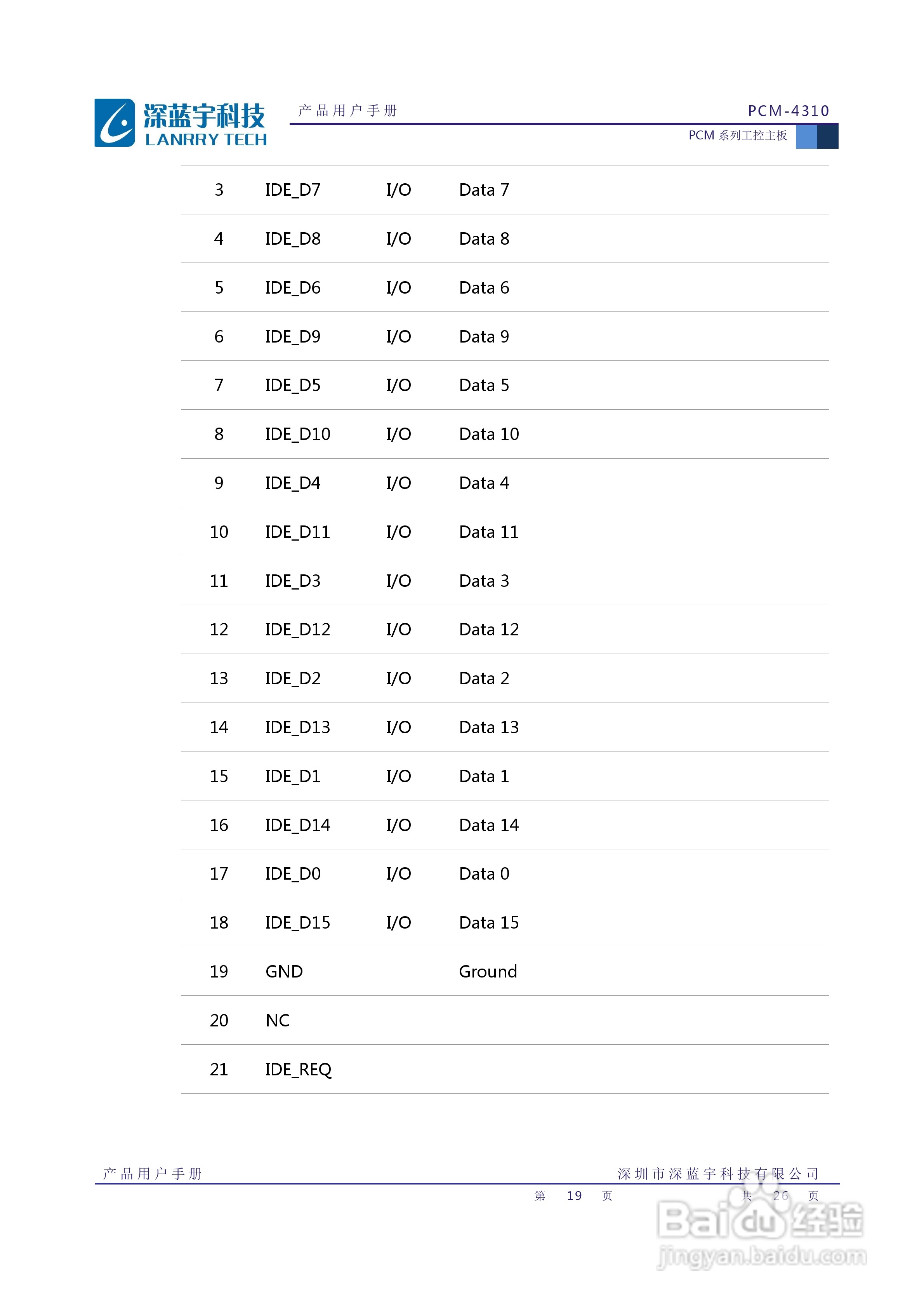Click the dark navy header square

(827, 137)
